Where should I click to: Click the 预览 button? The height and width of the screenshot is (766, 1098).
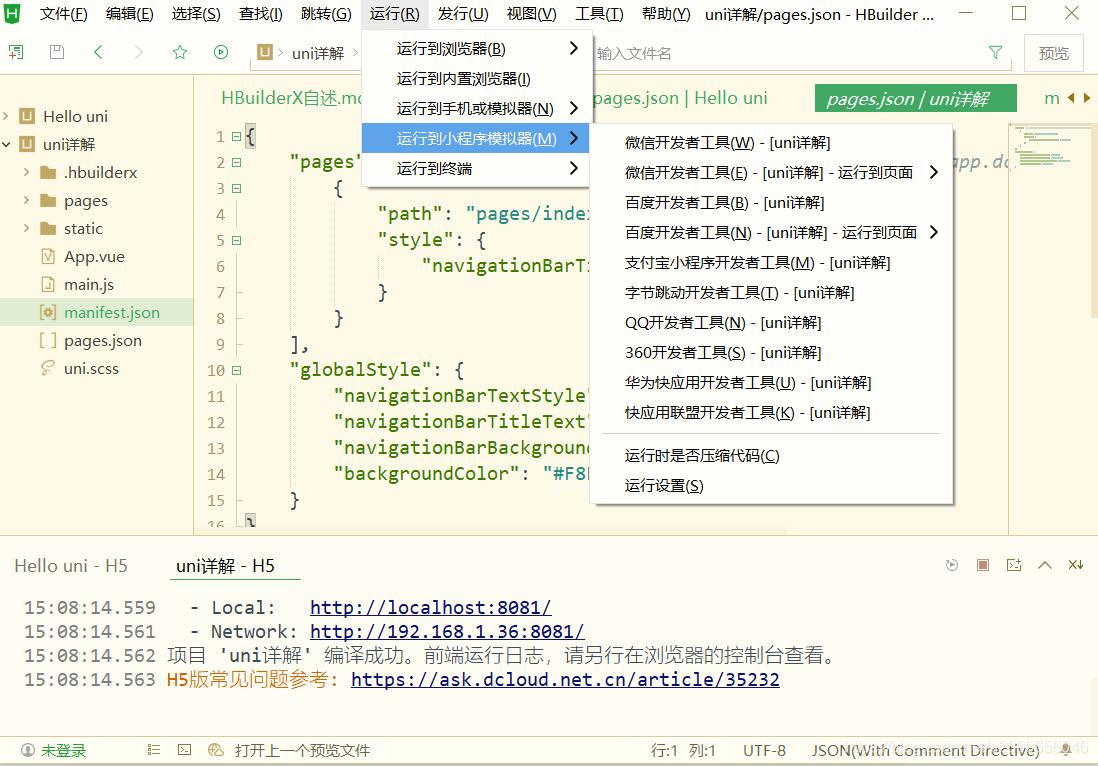1053,53
